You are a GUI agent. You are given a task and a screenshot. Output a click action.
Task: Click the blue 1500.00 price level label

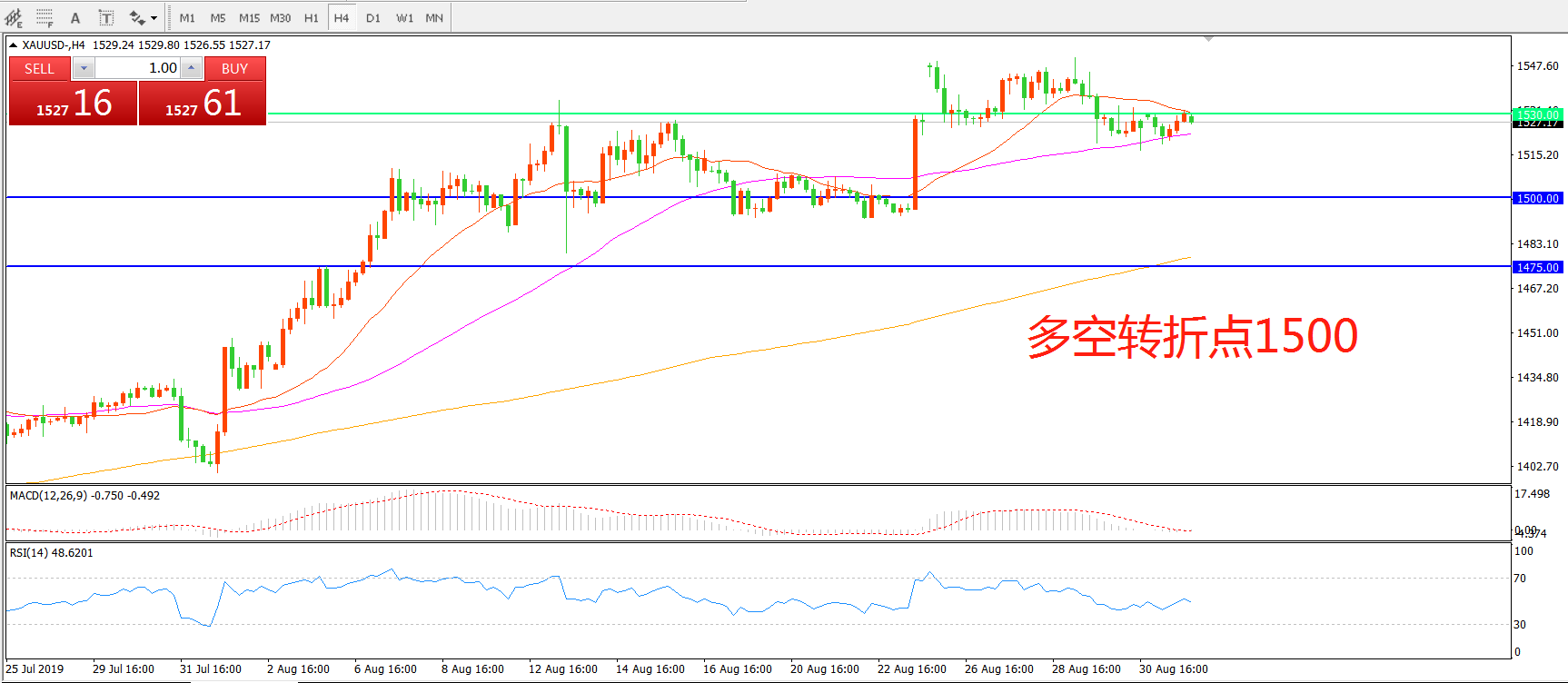tap(1537, 198)
